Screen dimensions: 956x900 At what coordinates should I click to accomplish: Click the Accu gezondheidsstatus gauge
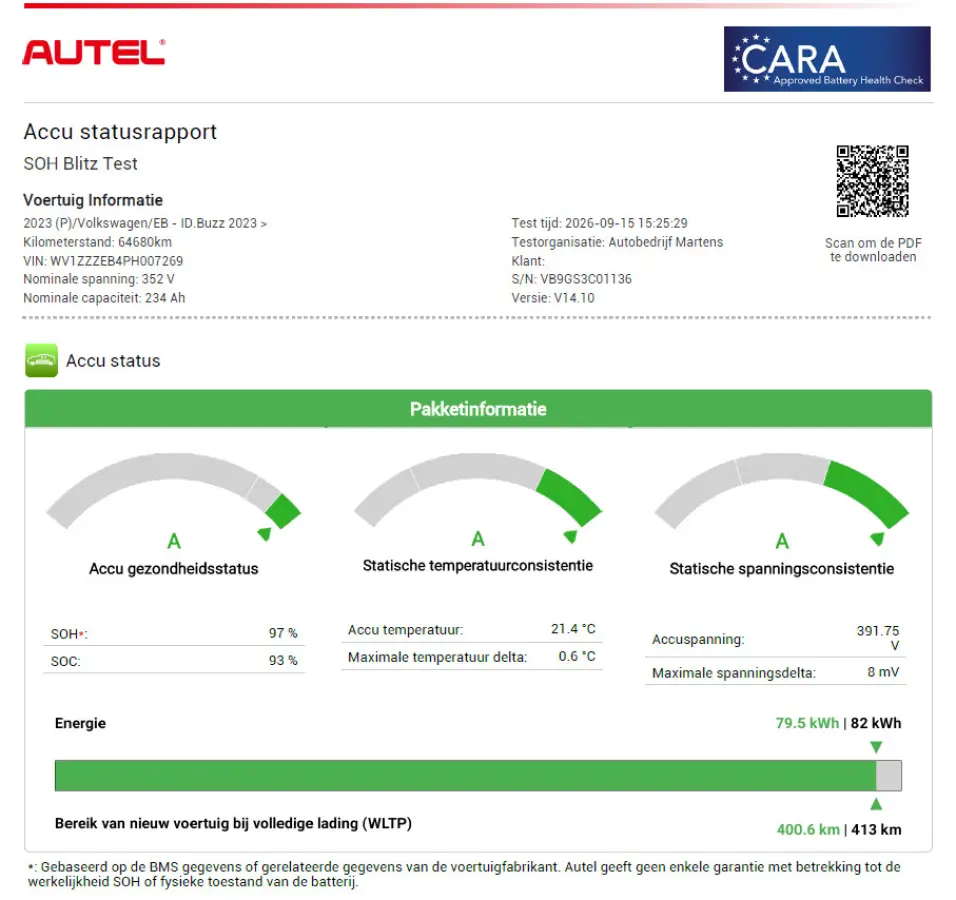[x=174, y=491]
